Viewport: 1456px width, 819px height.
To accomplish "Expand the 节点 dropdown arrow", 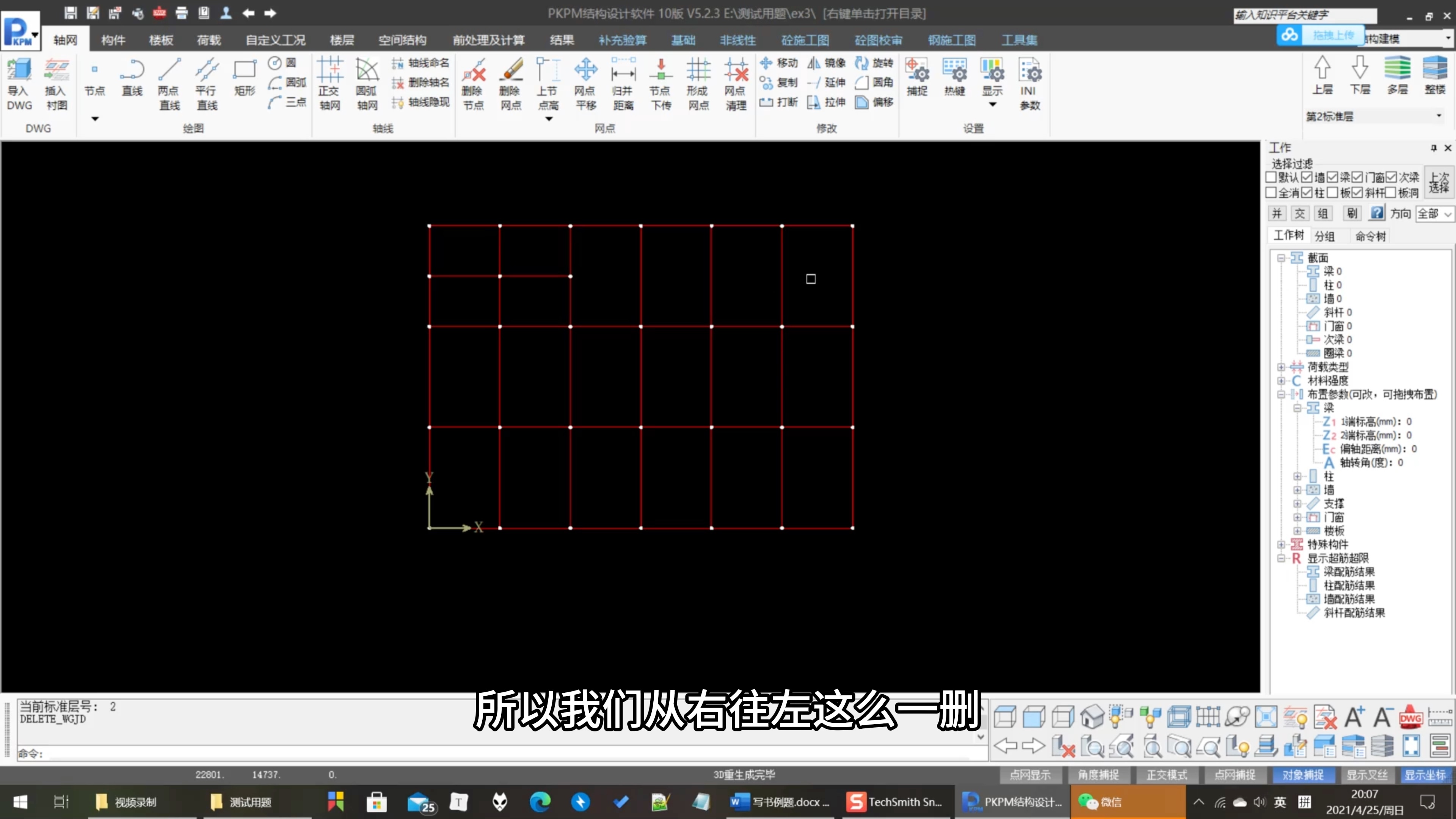I will (x=95, y=119).
